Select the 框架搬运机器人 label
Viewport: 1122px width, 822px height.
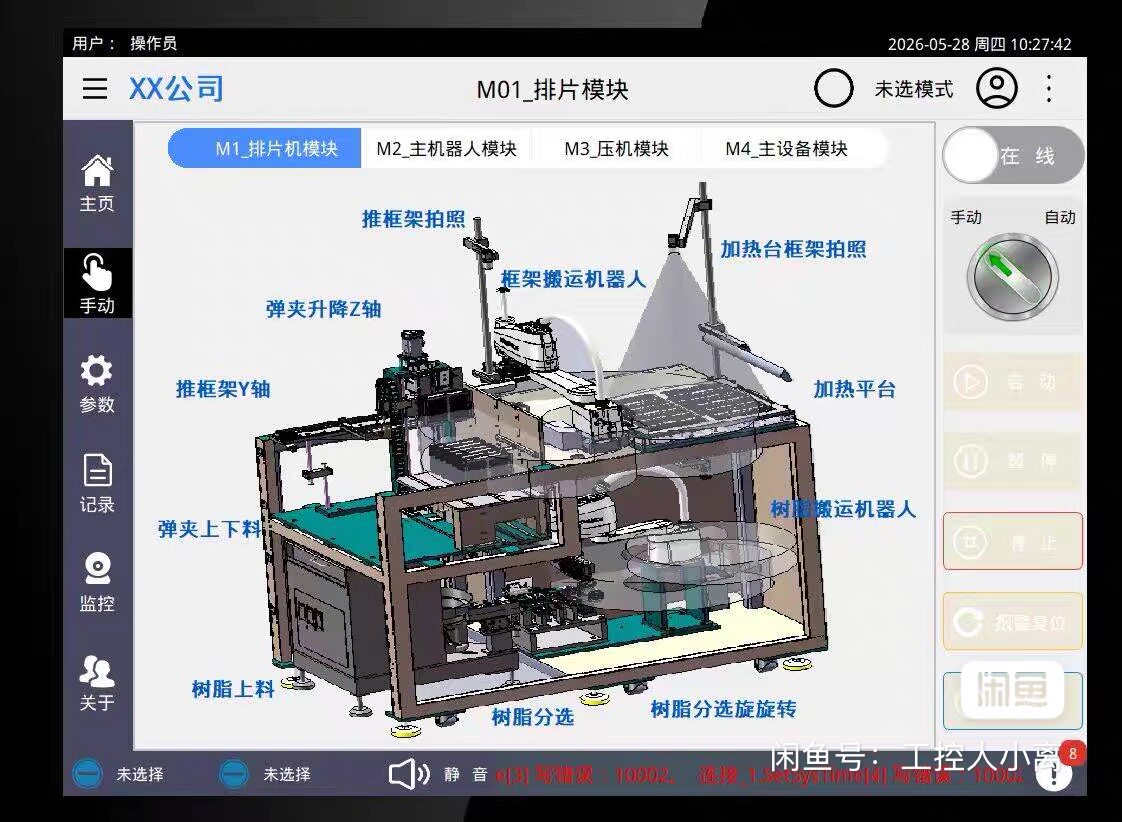point(572,279)
